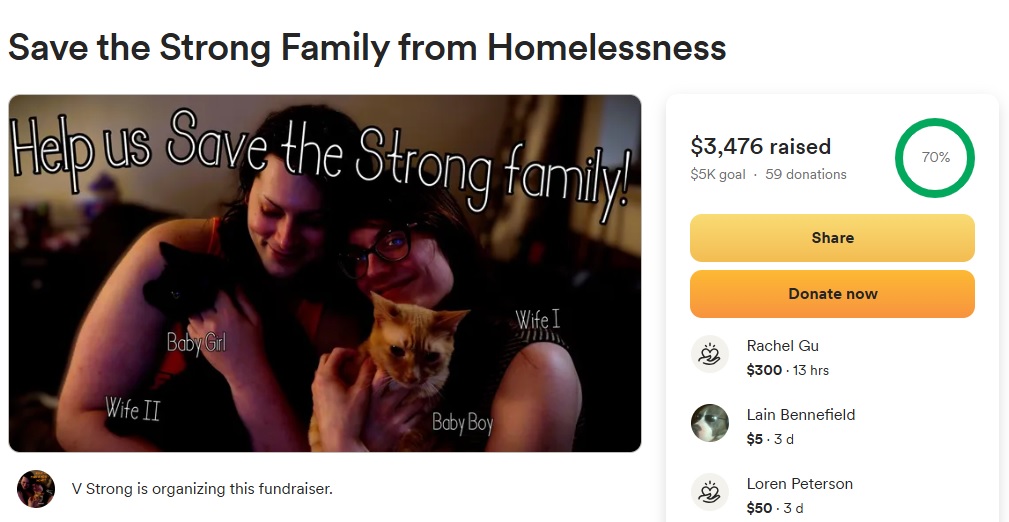
Task: Click Loren Peterson's donation heart-hands icon
Action: (709, 492)
